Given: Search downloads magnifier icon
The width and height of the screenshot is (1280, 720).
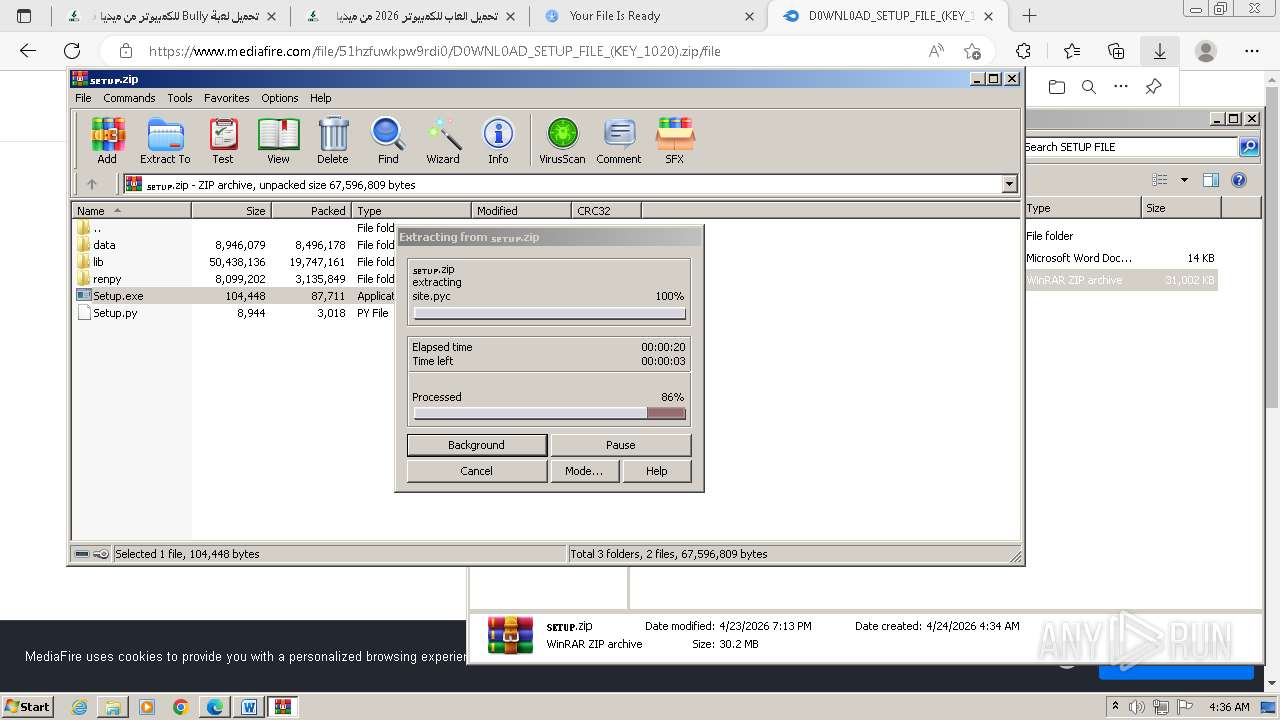Looking at the screenshot, I should [1089, 87].
